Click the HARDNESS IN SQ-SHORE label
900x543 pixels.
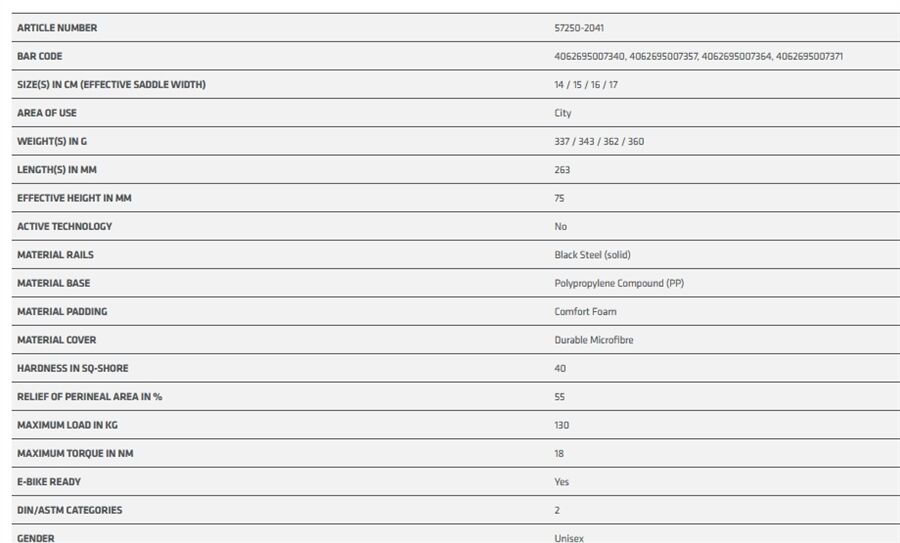pyautogui.click(x=73, y=368)
